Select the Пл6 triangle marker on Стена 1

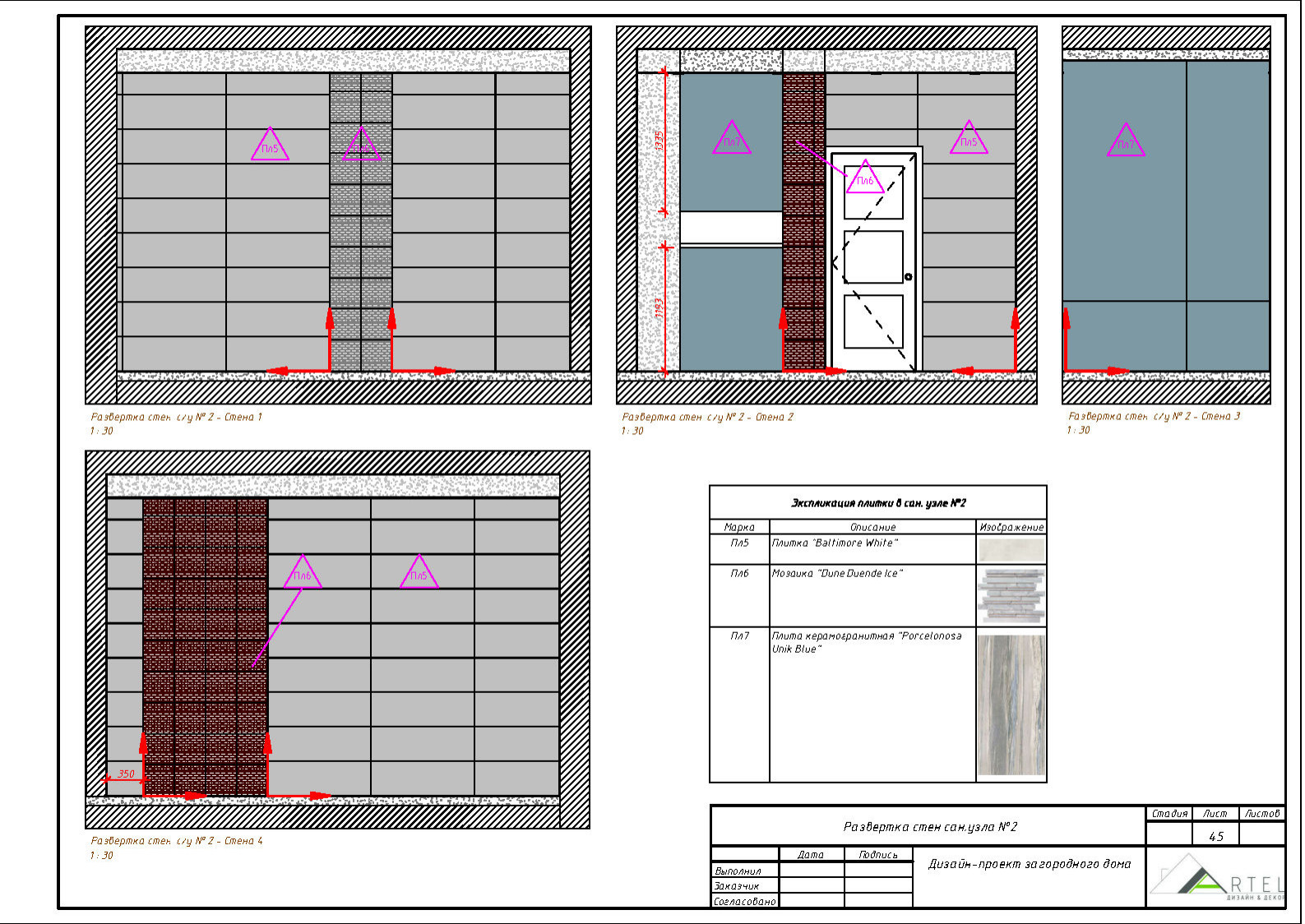[361, 146]
